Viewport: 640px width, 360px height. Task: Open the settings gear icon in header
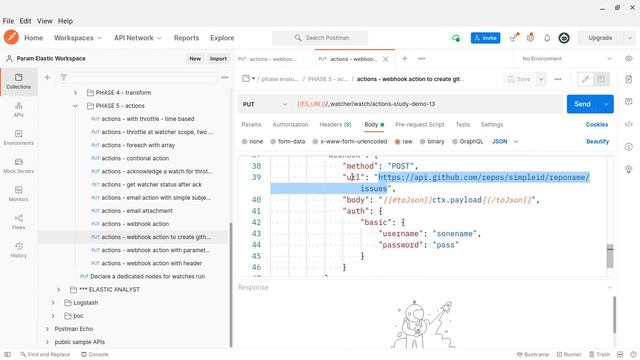click(x=530, y=38)
